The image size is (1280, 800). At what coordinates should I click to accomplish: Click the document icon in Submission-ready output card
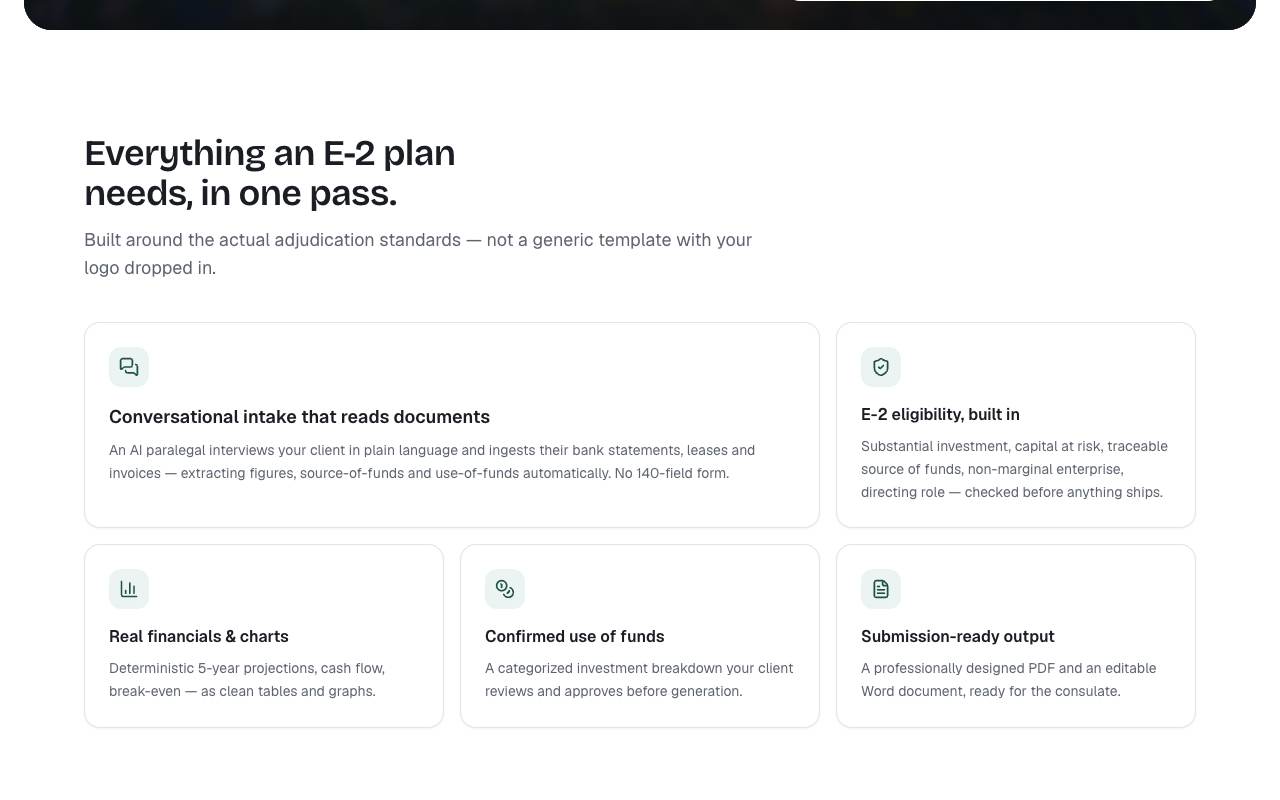tap(881, 589)
